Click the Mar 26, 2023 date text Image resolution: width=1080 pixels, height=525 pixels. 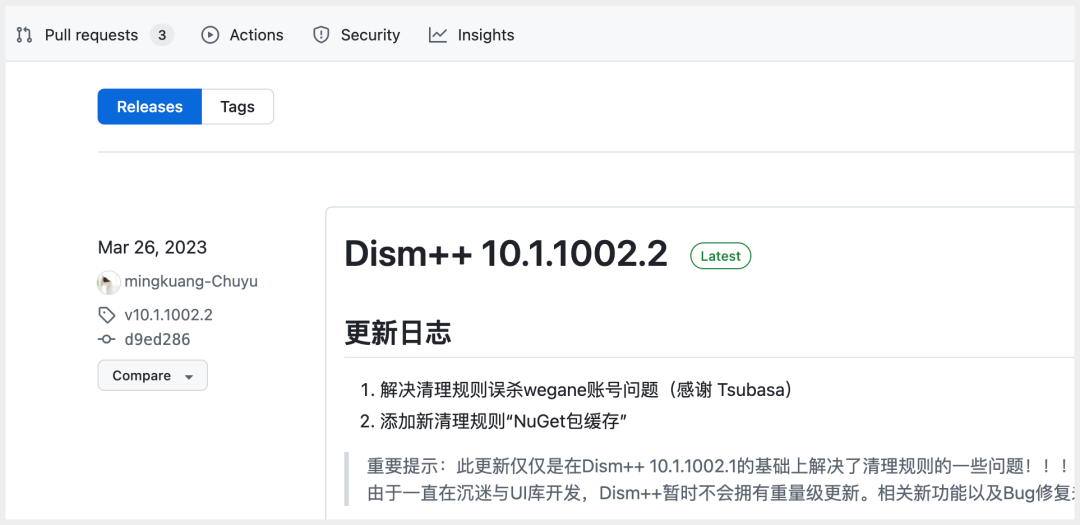(152, 247)
